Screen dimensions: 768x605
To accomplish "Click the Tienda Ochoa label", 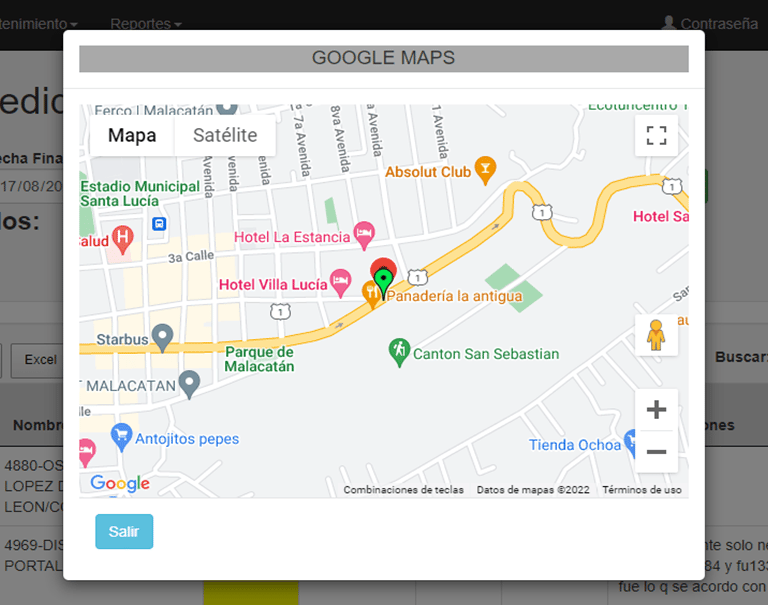I will [x=575, y=445].
